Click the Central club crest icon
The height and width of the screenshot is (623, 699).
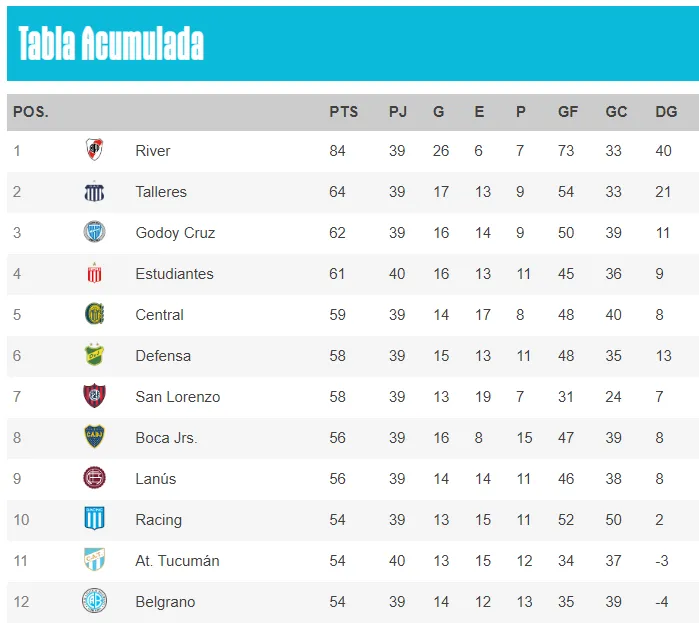click(94, 314)
